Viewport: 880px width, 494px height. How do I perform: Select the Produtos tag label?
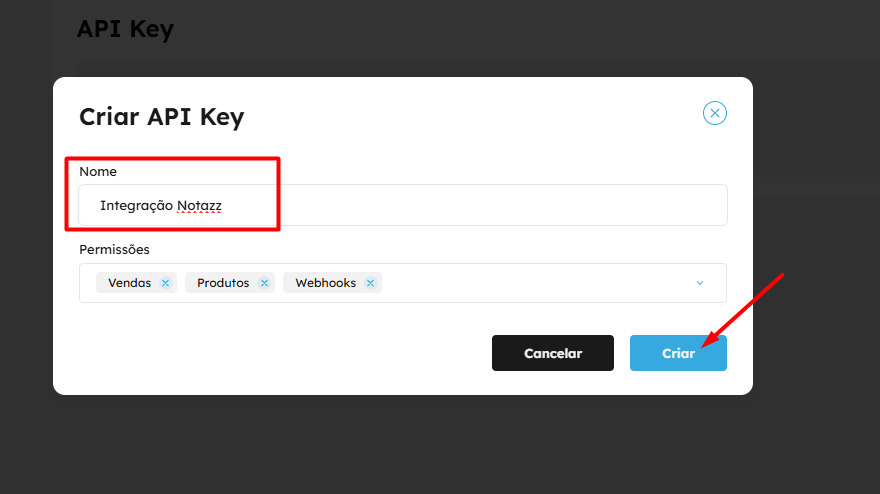pos(223,283)
